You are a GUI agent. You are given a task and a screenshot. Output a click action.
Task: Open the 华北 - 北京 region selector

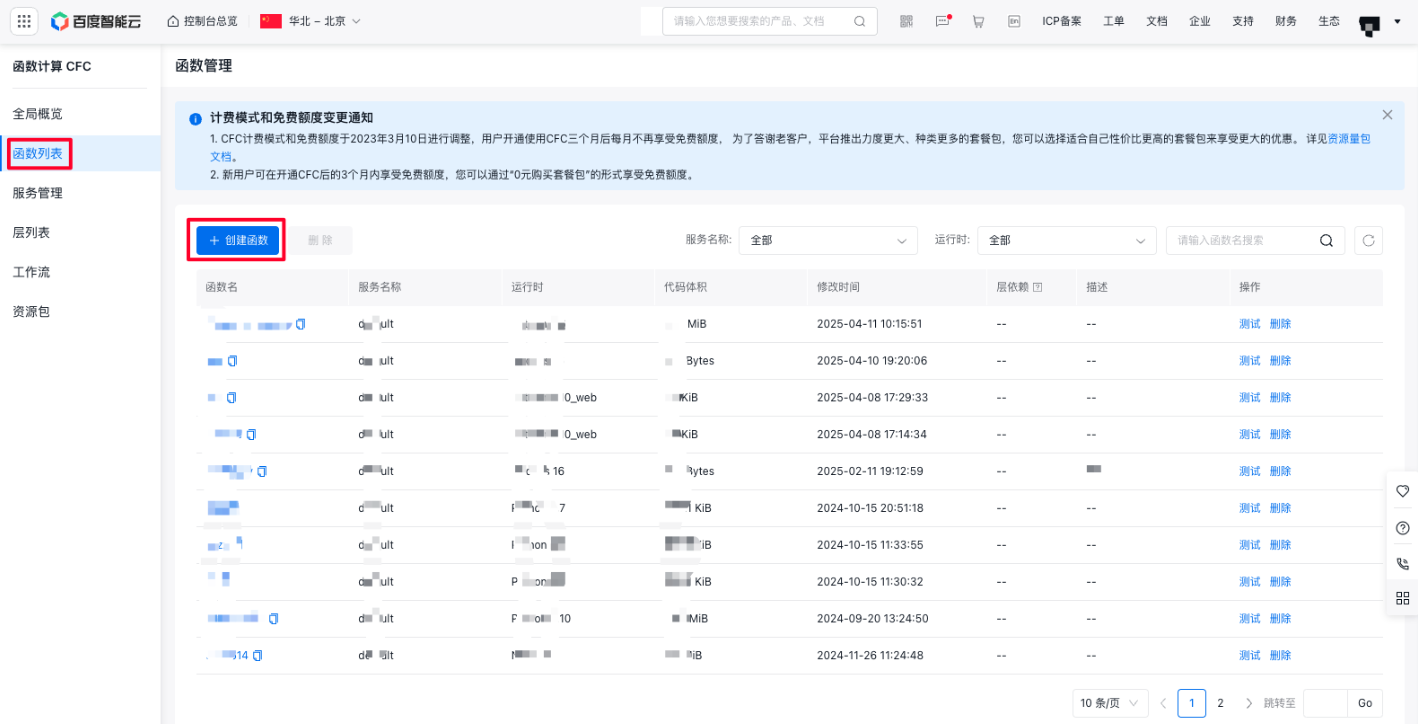coord(310,21)
